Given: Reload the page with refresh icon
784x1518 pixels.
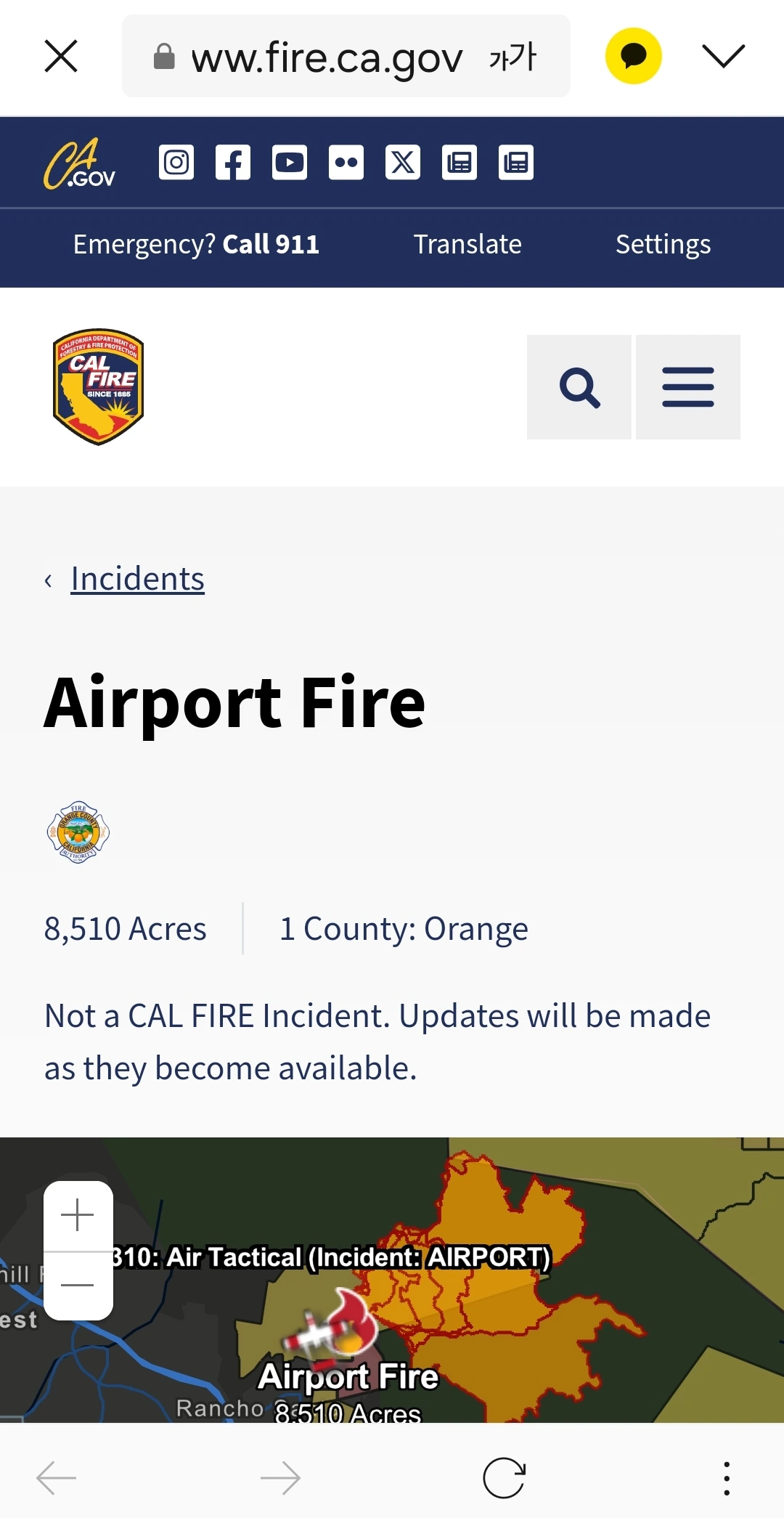Looking at the screenshot, I should [504, 1478].
